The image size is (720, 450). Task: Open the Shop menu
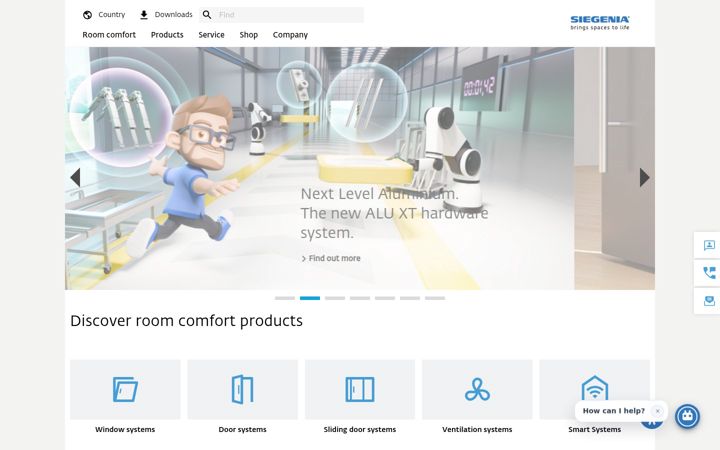(248, 35)
